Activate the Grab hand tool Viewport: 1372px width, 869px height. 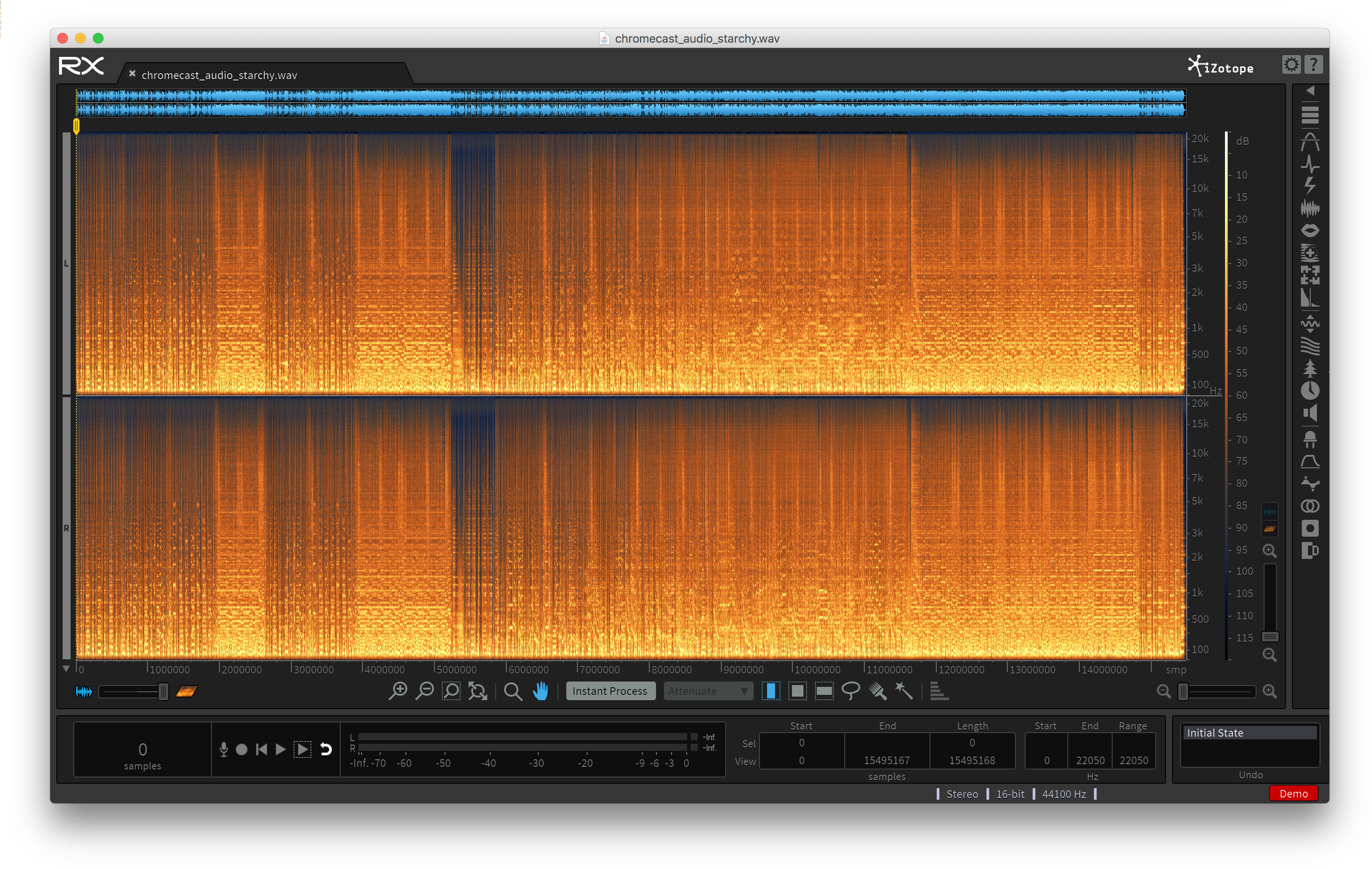540,691
